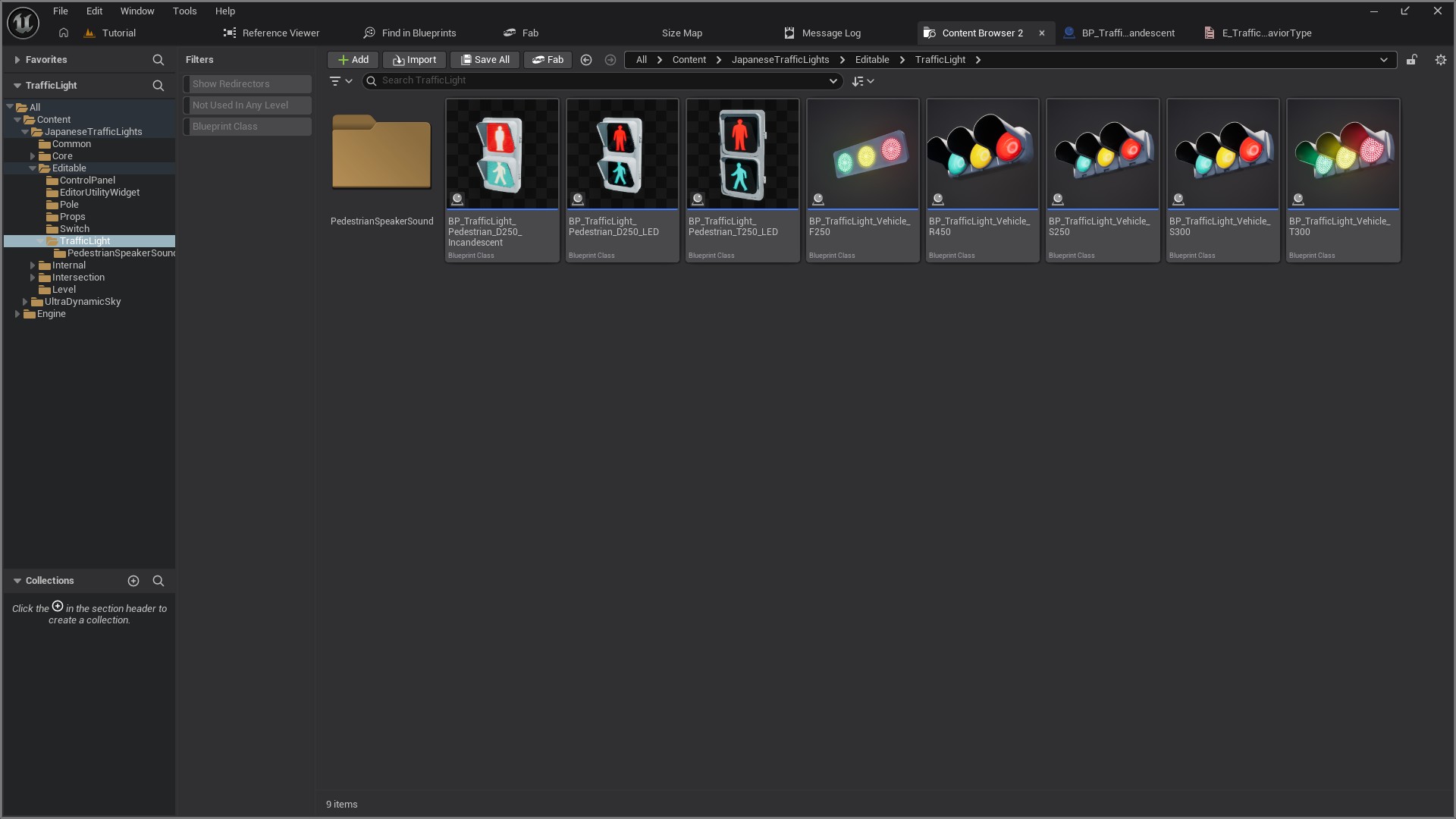Click search icon in Favorites header
1456x819 pixels.
[158, 60]
